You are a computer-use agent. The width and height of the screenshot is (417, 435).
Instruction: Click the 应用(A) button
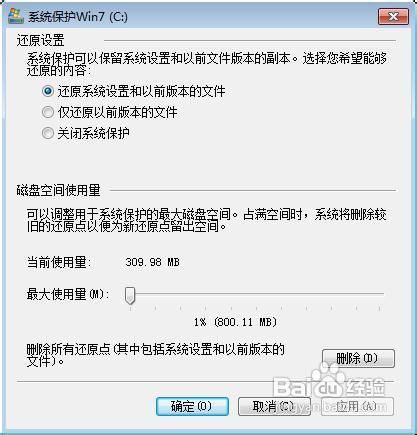pos(357,406)
